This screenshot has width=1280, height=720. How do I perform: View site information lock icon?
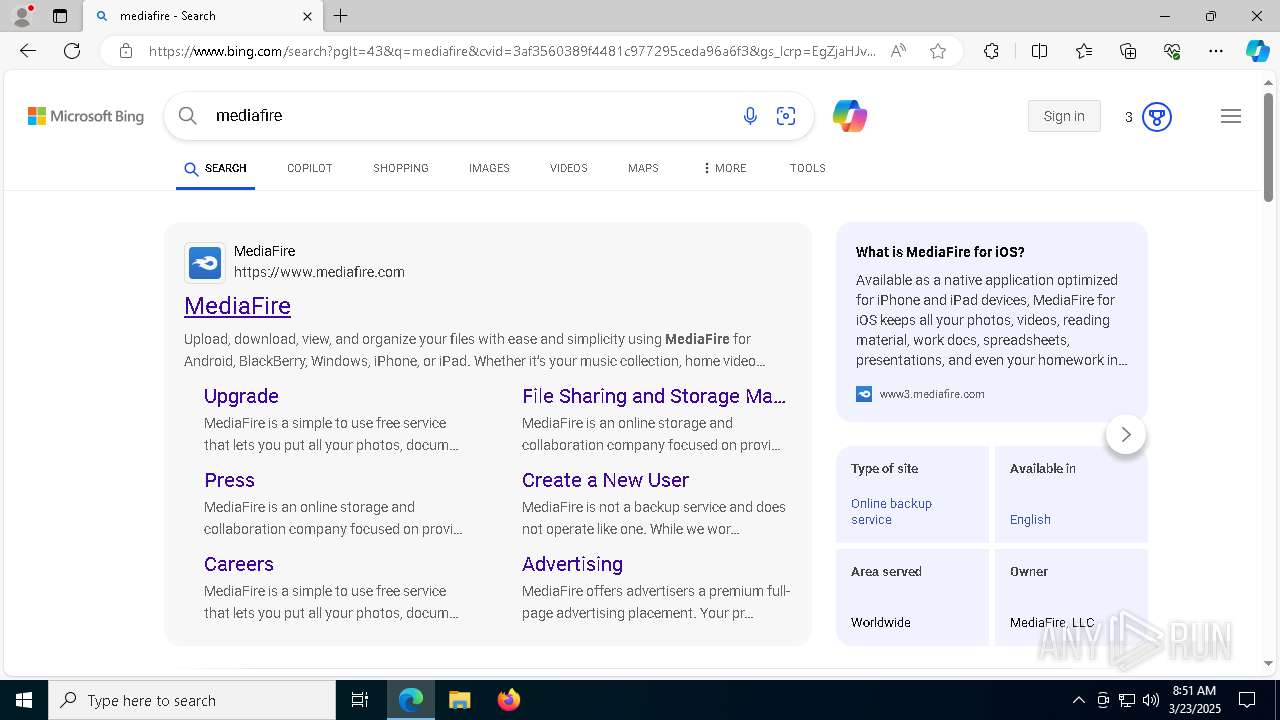(x=126, y=51)
